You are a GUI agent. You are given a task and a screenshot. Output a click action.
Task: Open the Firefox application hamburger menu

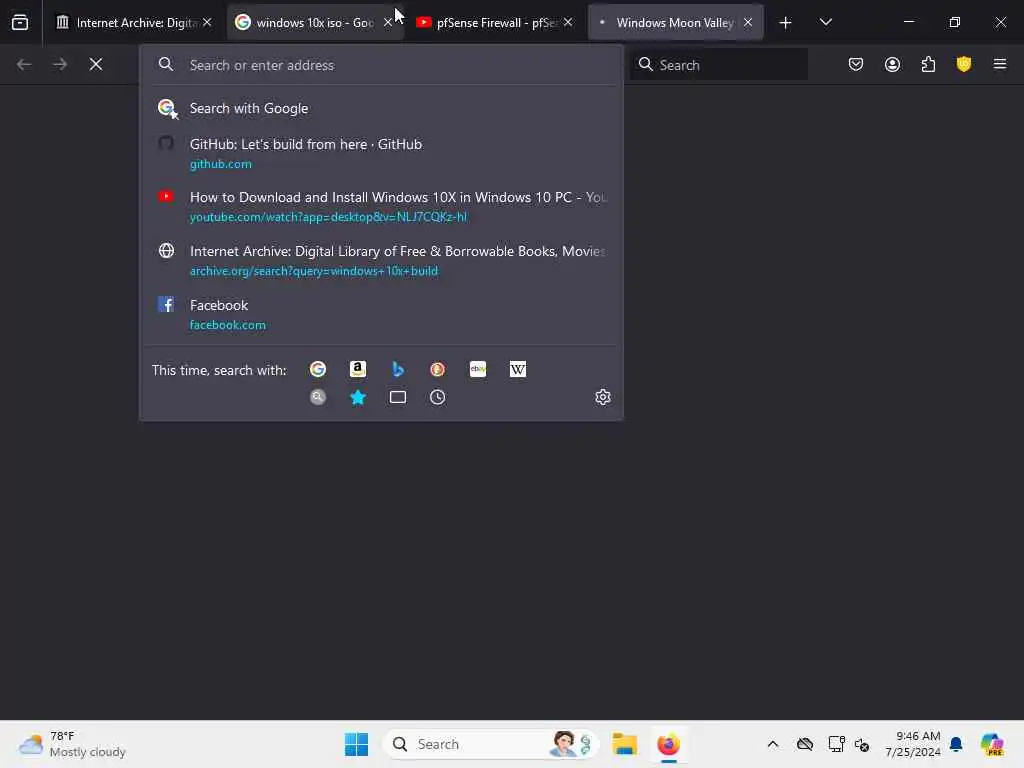1000,64
